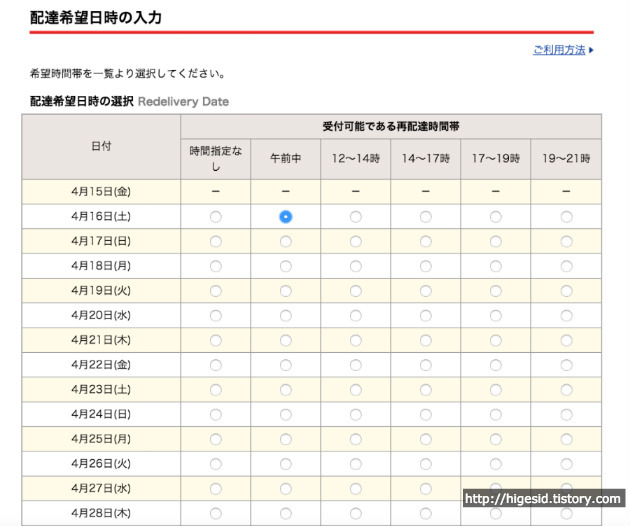This screenshot has width=630, height=526.
Task: Choose 4月23日 14〜17時 radio button
Action: pos(426,390)
